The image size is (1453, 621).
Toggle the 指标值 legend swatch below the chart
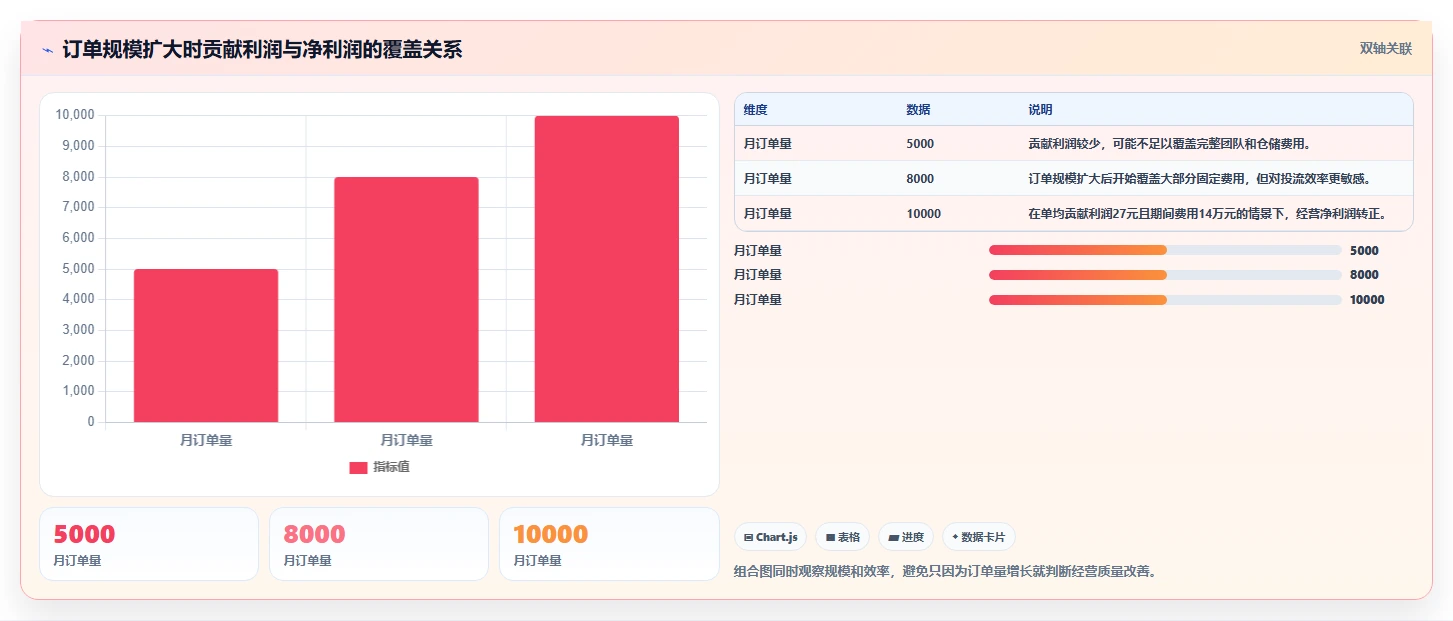click(358, 467)
